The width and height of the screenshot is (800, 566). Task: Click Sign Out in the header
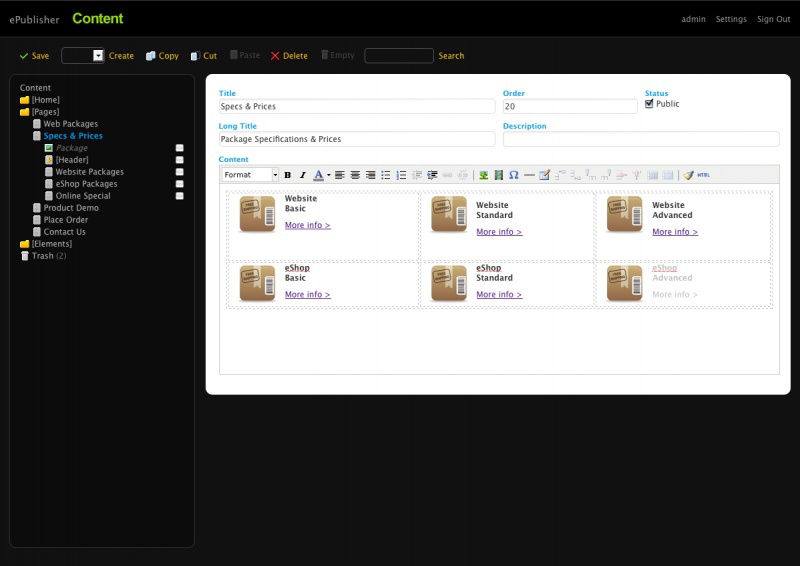[x=773, y=19]
